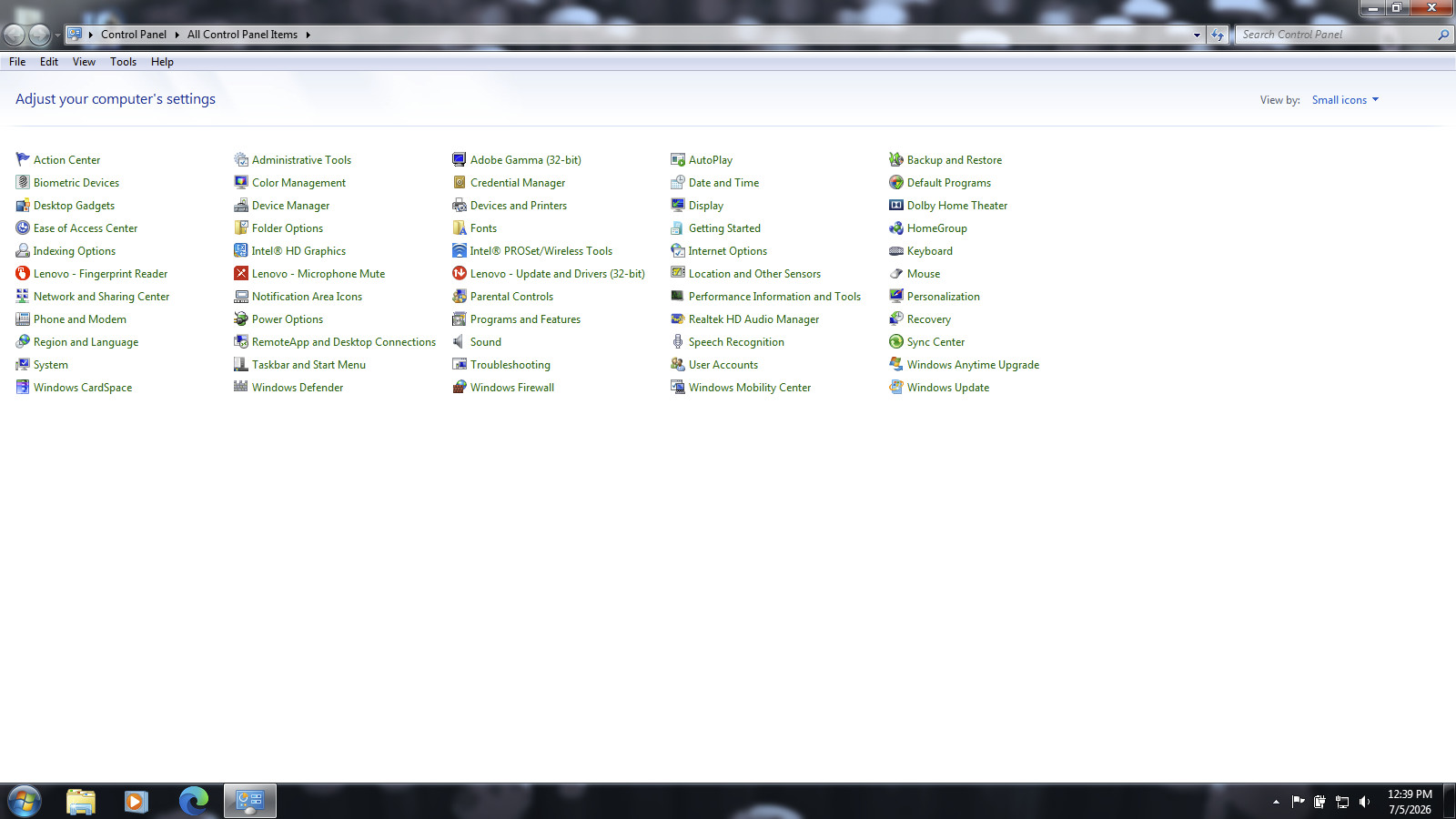Open the Power Options icon
The height and width of the screenshot is (819, 1456).
pos(241,318)
